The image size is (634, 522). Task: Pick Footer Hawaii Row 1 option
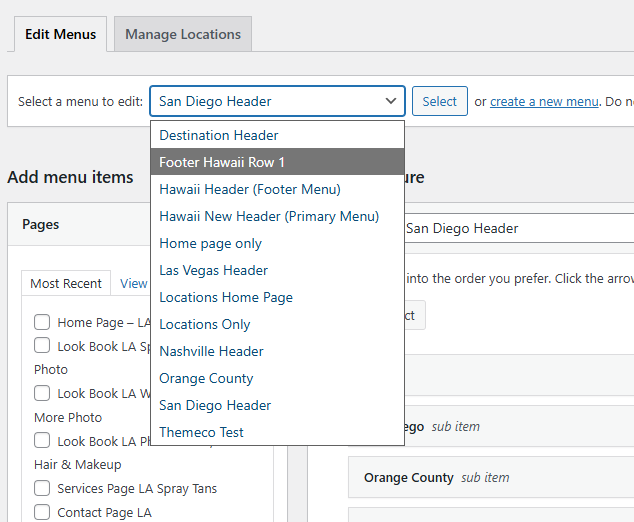pos(222,162)
